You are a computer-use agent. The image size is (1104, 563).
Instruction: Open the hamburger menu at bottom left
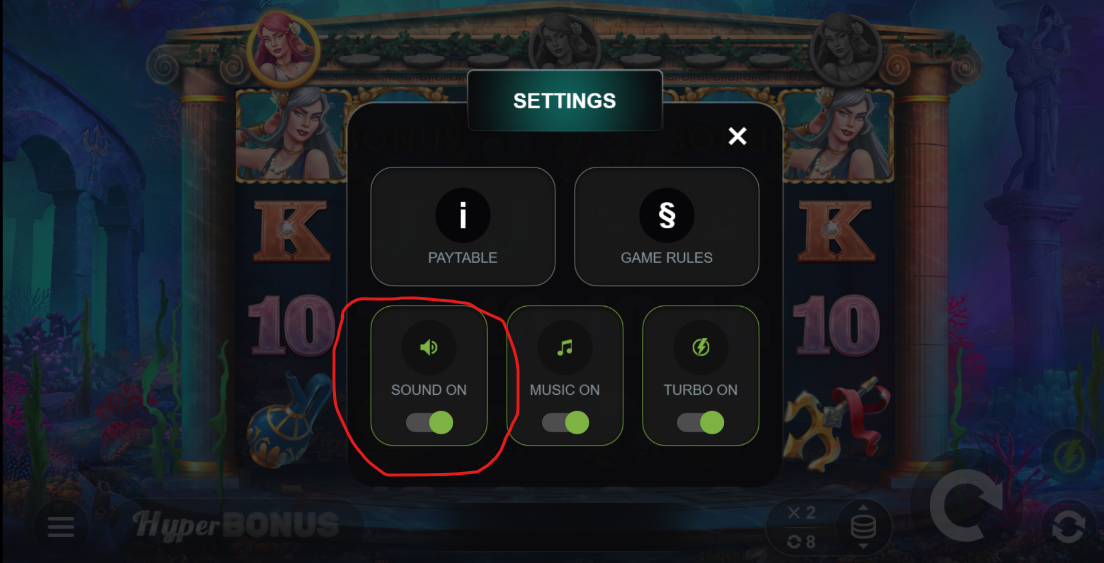coord(61,527)
